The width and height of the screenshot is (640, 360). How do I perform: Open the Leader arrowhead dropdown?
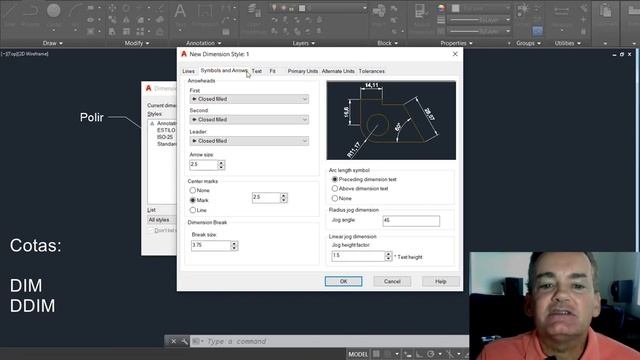click(x=249, y=141)
